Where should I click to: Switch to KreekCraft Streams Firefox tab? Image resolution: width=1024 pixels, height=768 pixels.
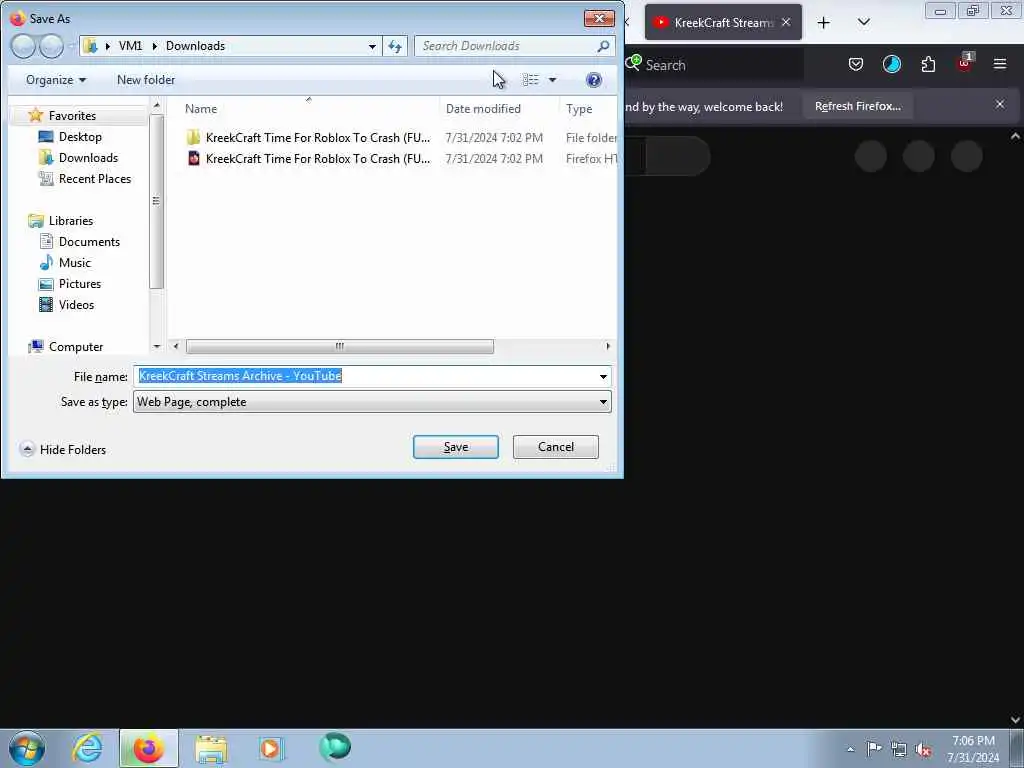(x=723, y=22)
